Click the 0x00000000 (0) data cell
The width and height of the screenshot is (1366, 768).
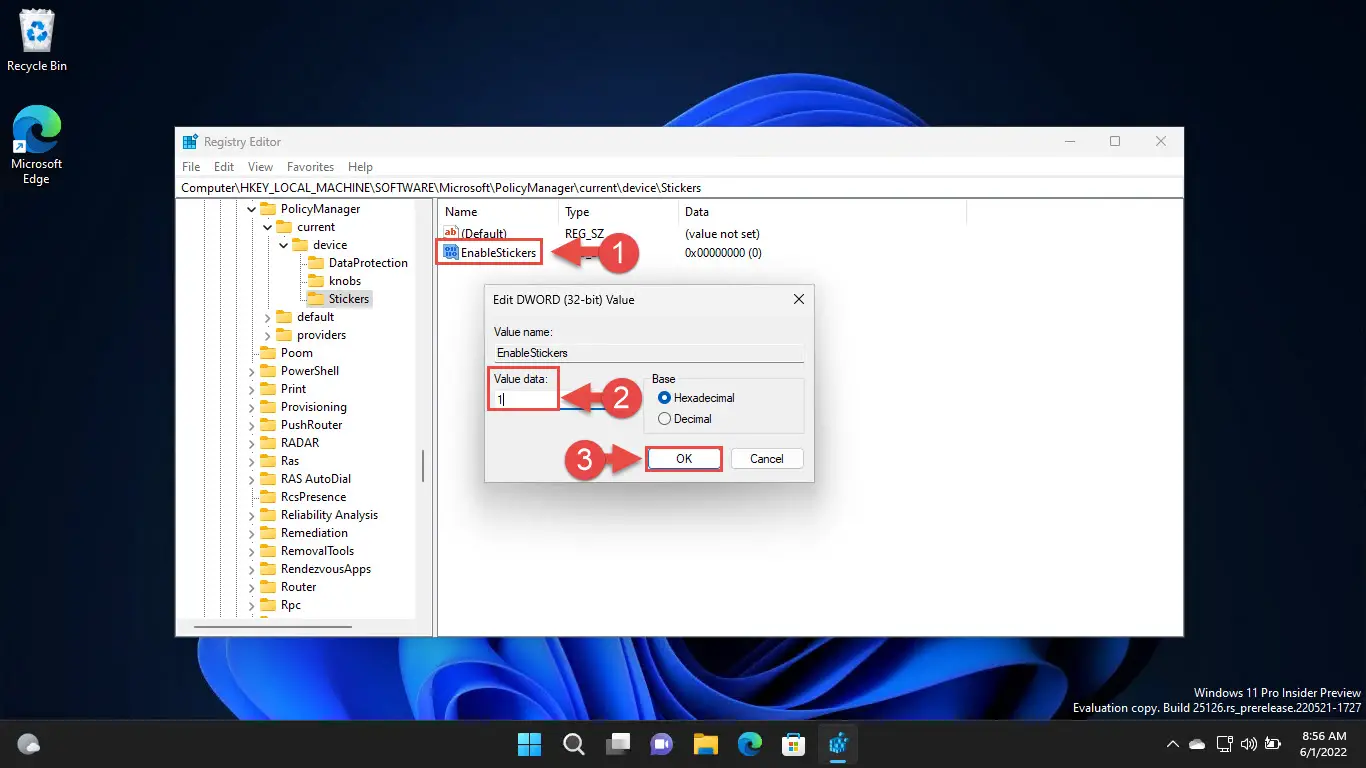pyautogui.click(x=723, y=253)
